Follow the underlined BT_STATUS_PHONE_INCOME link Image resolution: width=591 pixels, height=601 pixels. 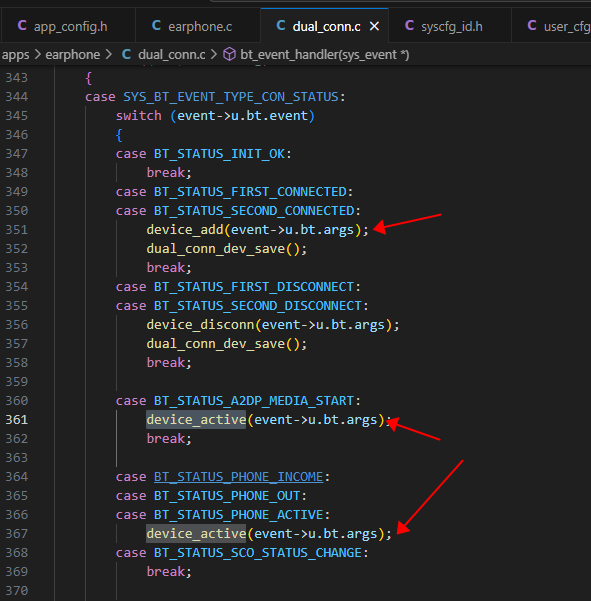click(x=238, y=476)
